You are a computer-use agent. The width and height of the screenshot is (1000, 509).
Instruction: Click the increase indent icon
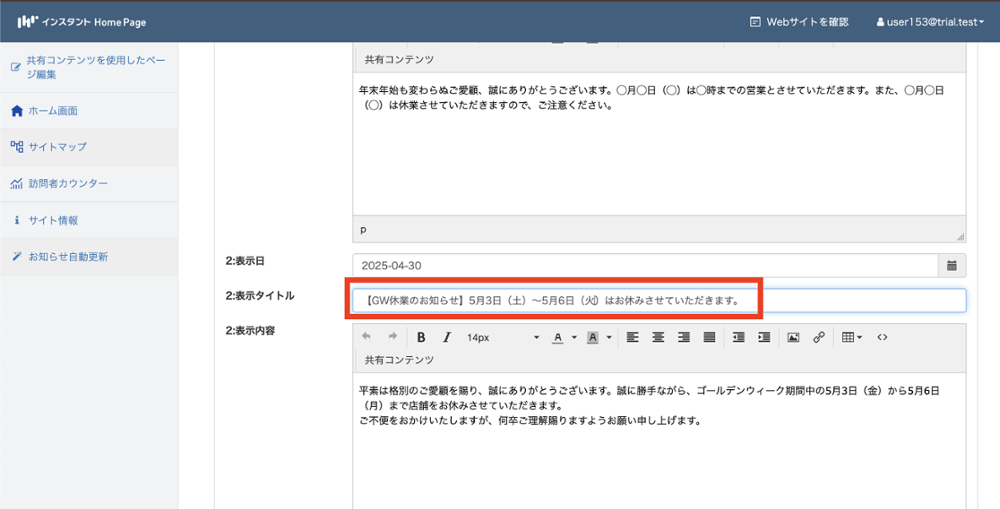pyautogui.click(x=764, y=338)
